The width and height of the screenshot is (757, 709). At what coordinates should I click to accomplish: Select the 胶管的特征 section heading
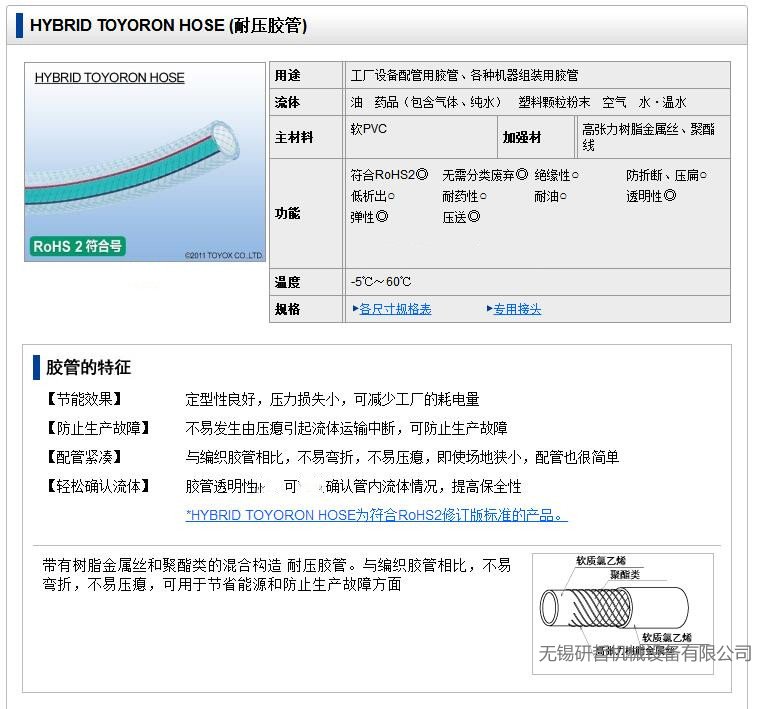pyautogui.click(x=88, y=367)
